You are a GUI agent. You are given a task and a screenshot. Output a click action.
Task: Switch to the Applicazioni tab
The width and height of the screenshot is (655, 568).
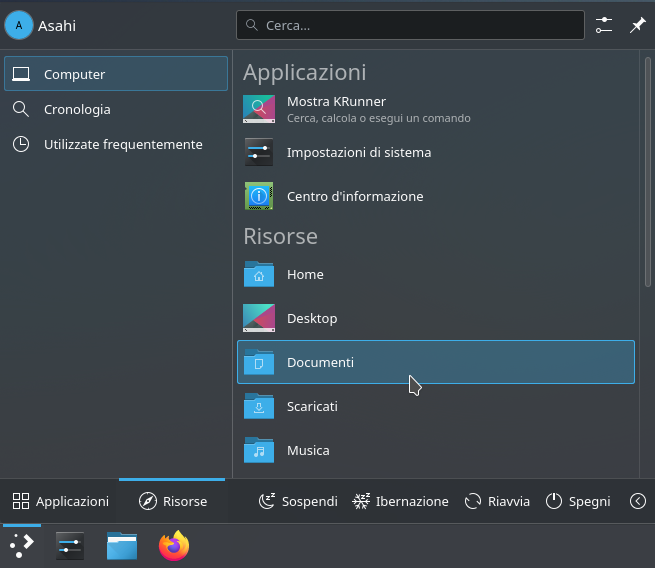(60, 501)
